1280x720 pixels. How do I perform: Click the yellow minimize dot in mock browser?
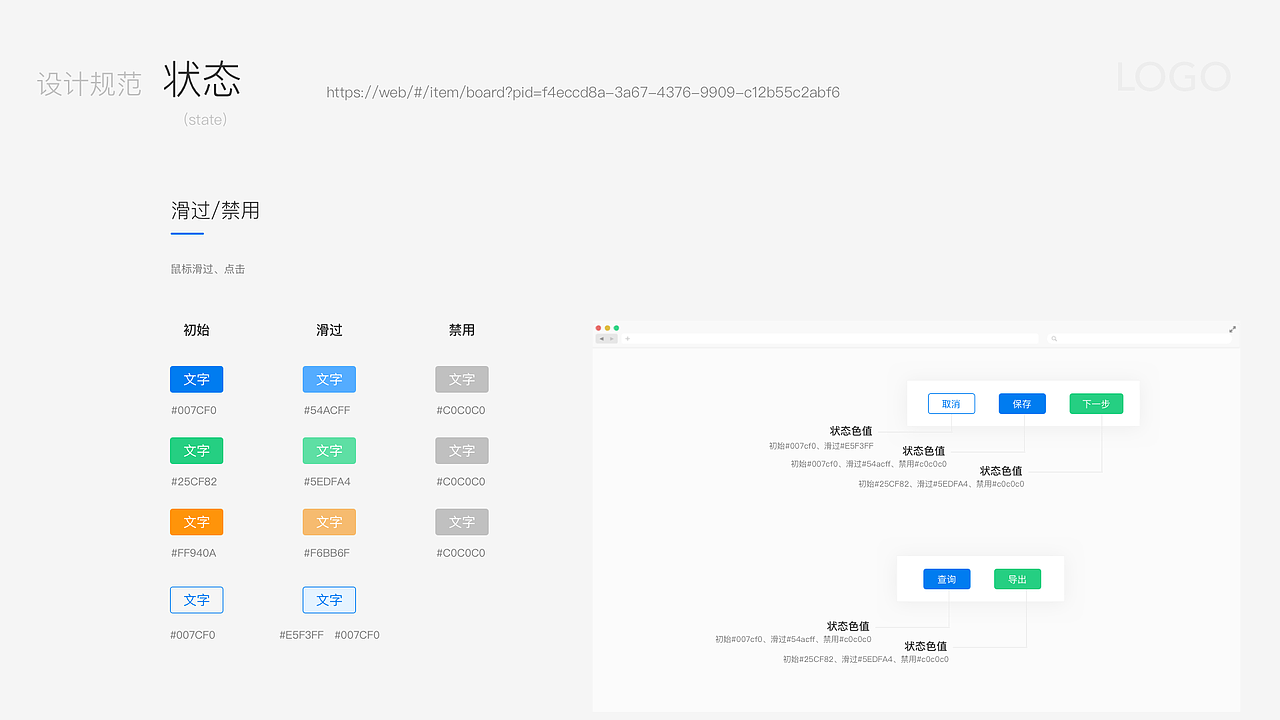click(607, 328)
